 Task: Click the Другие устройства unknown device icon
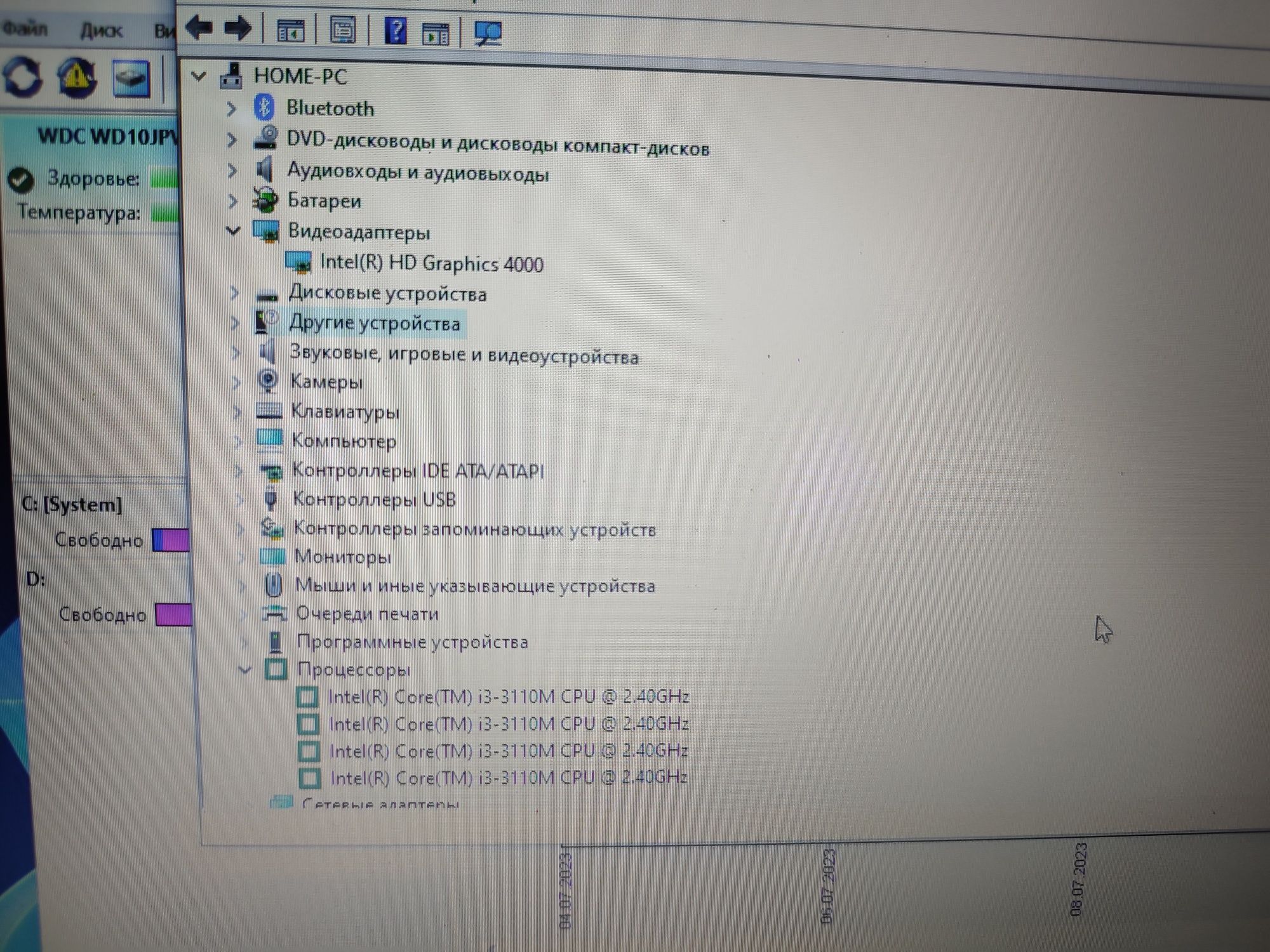[x=267, y=322]
